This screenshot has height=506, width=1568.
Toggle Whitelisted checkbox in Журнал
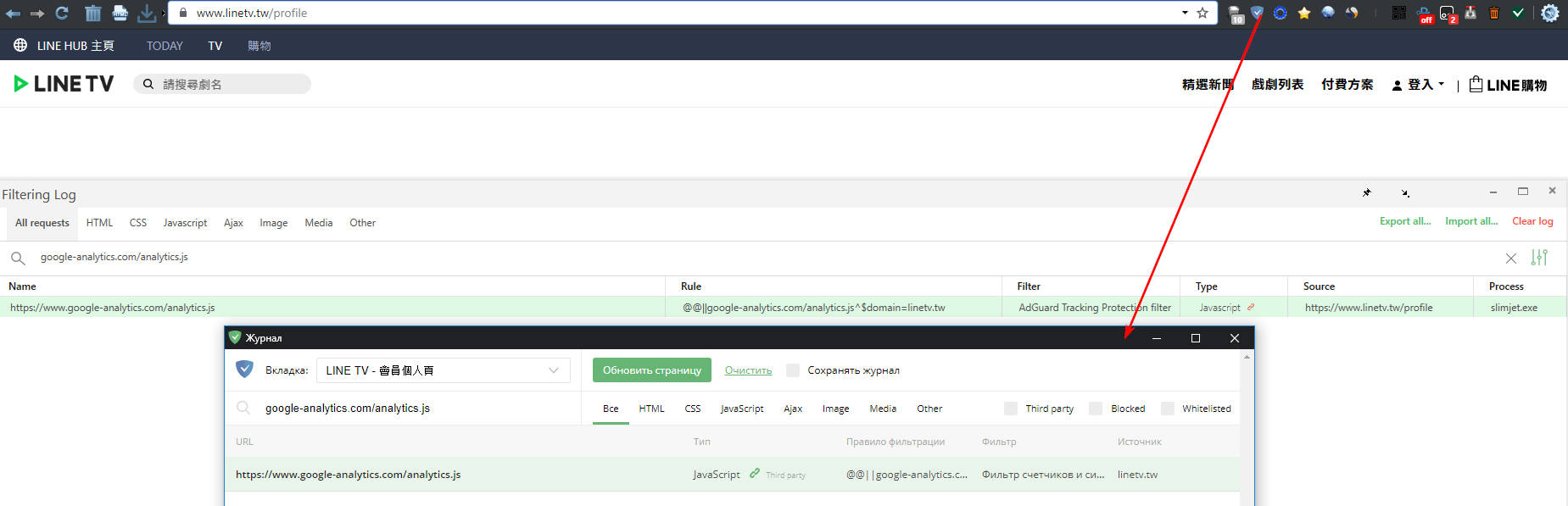point(1168,409)
